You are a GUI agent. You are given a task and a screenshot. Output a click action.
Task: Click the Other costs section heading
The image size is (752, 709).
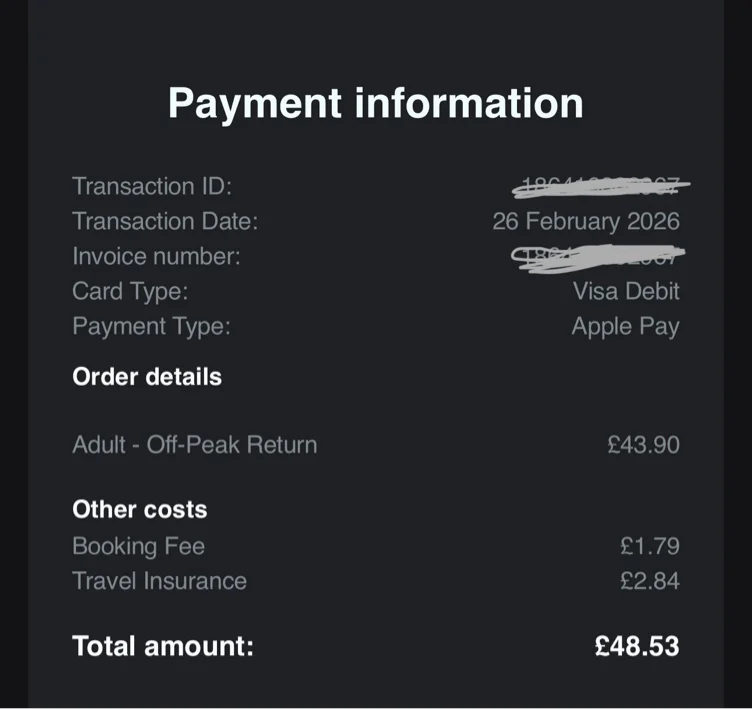[139, 509]
